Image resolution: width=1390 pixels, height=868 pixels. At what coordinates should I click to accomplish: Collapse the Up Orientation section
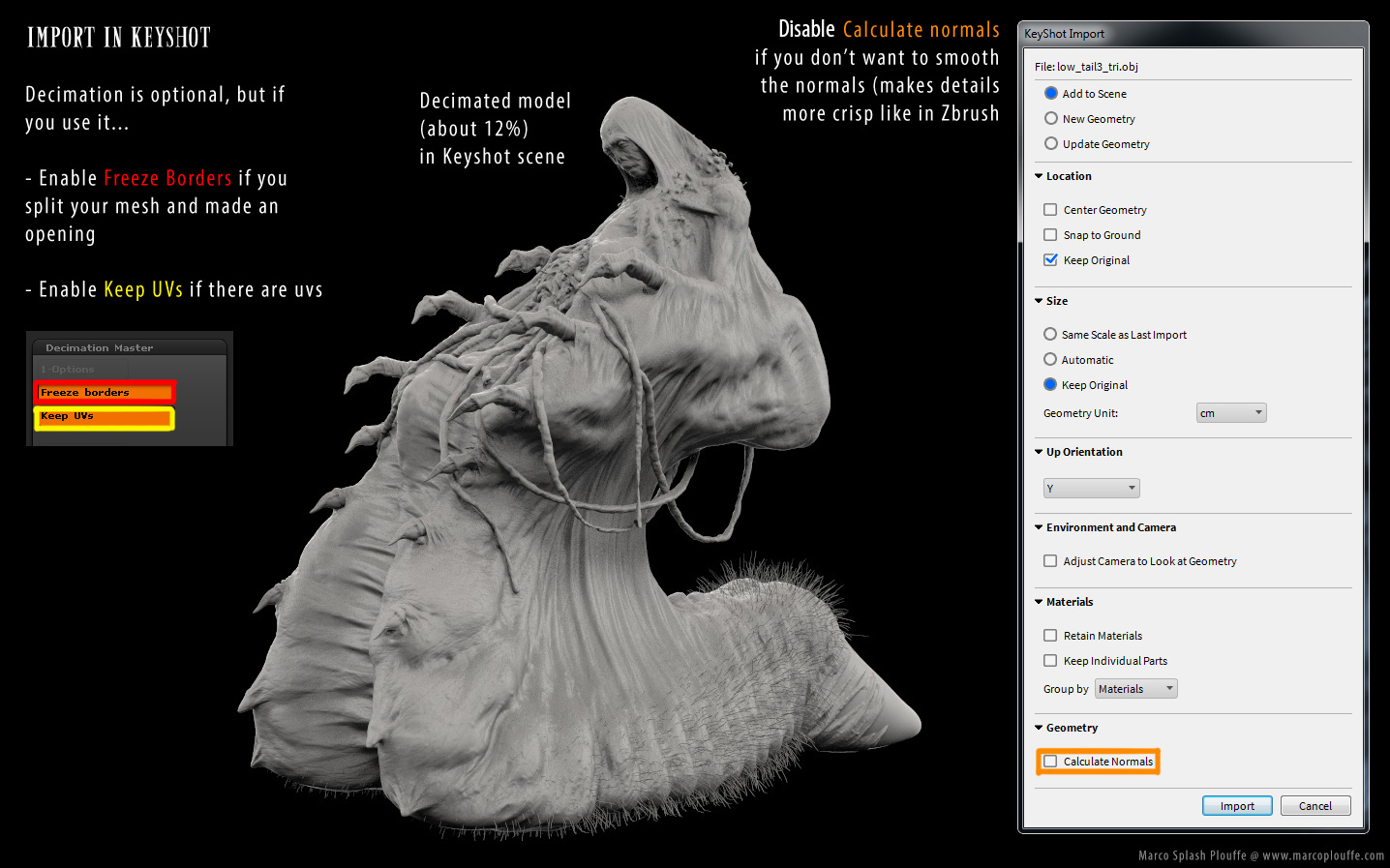[x=1039, y=452]
